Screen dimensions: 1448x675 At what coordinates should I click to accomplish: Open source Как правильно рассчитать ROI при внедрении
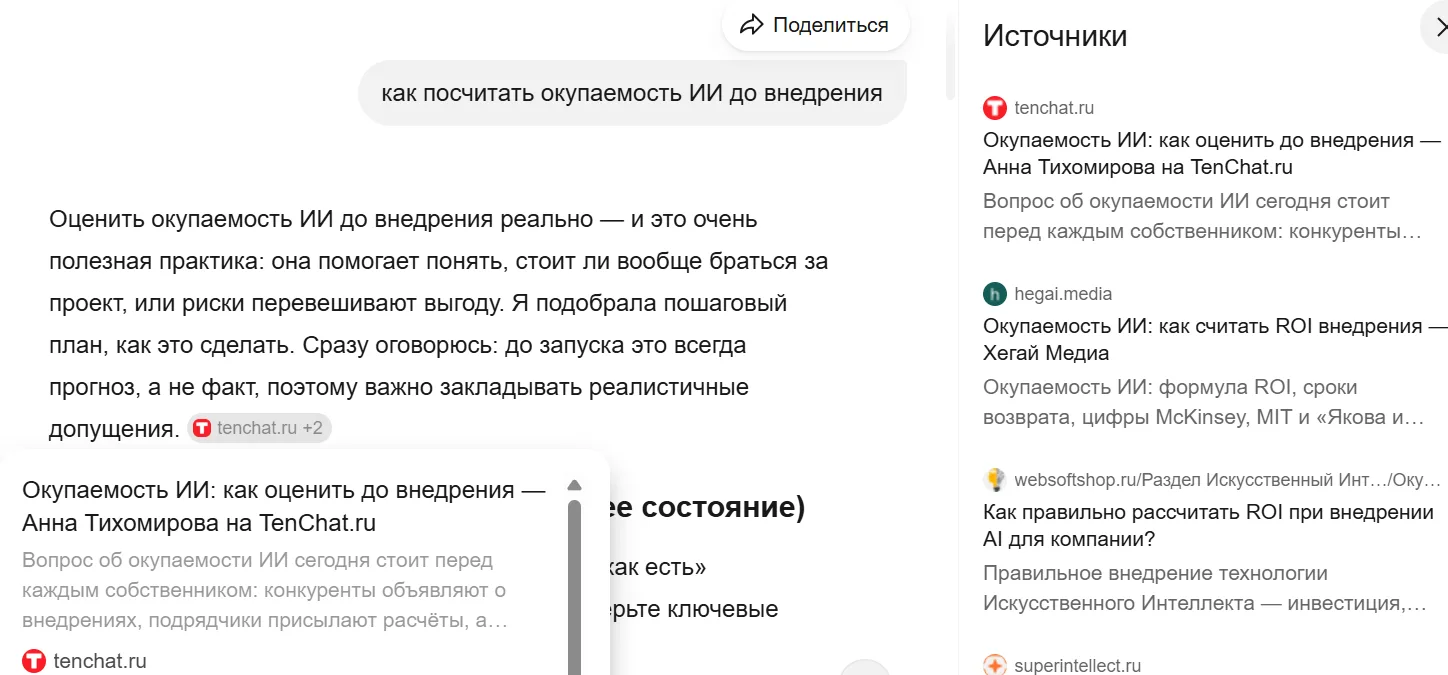point(1208,525)
